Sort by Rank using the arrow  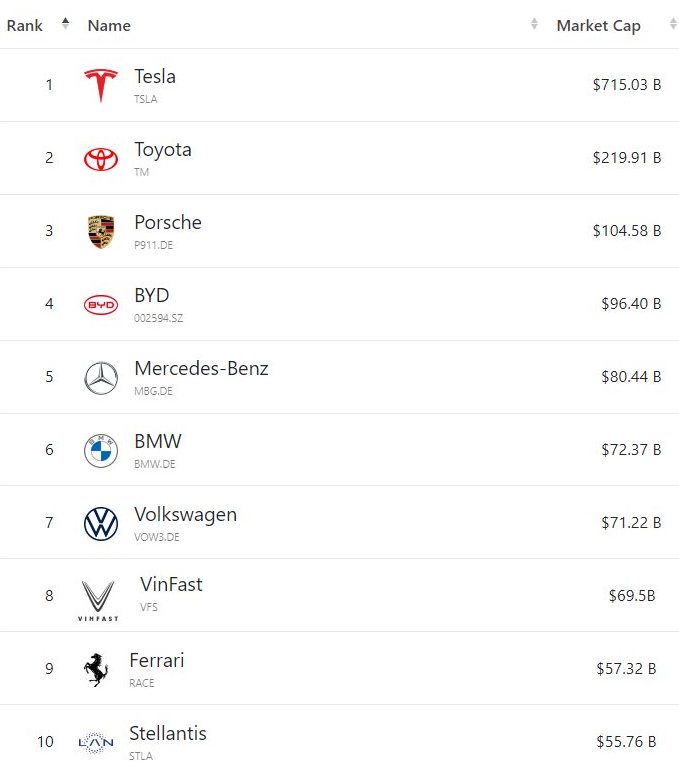pyautogui.click(x=65, y=23)
